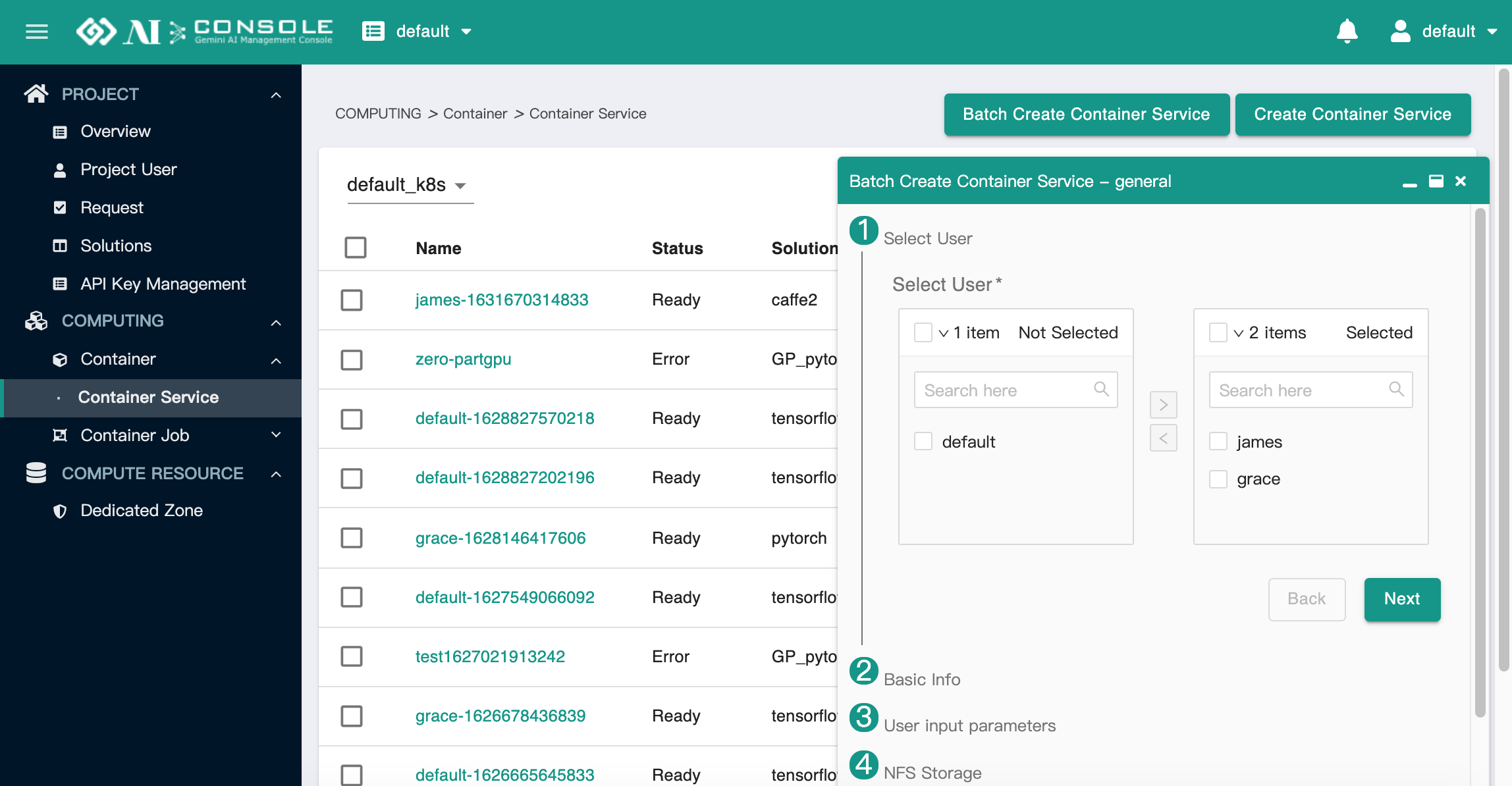Collapse the Container submenu
1512x786 pixels.
[277, 361]
